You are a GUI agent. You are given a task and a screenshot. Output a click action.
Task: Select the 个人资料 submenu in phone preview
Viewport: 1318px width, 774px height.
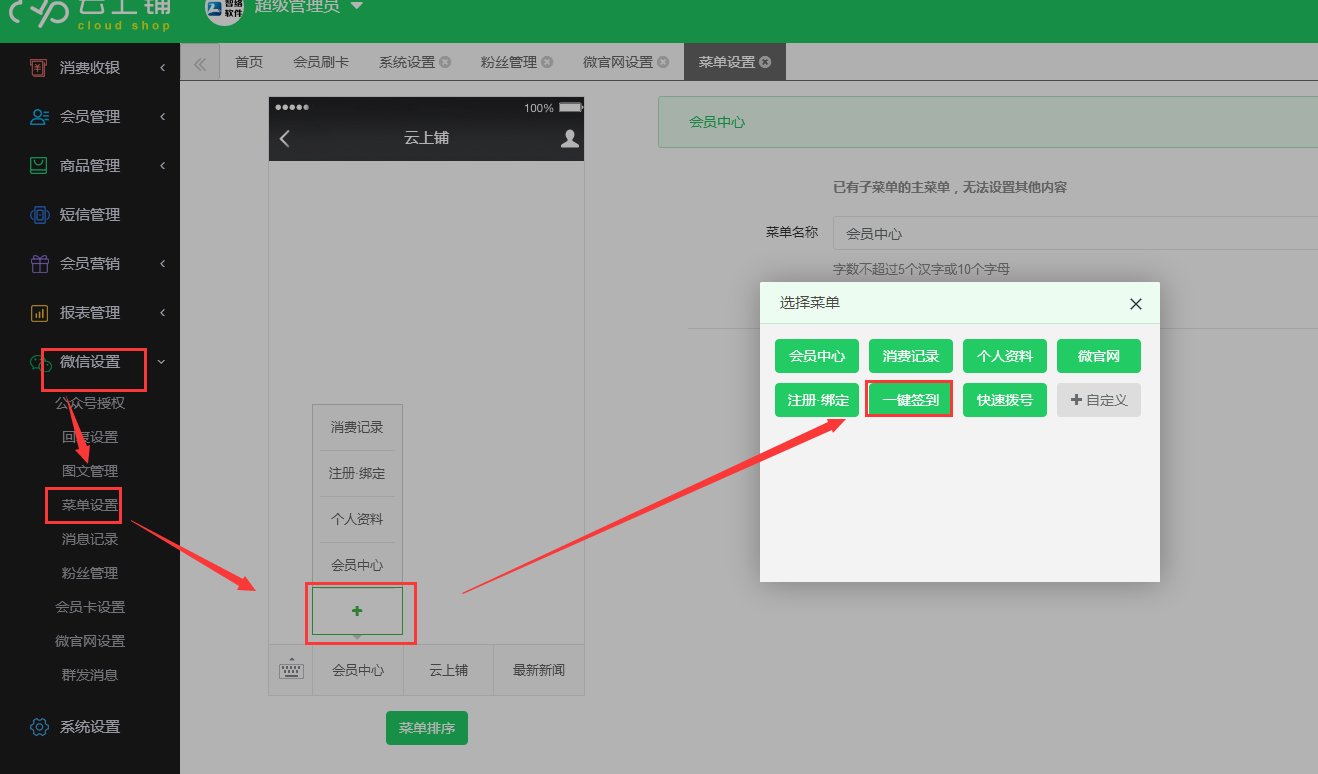point(357,519)
